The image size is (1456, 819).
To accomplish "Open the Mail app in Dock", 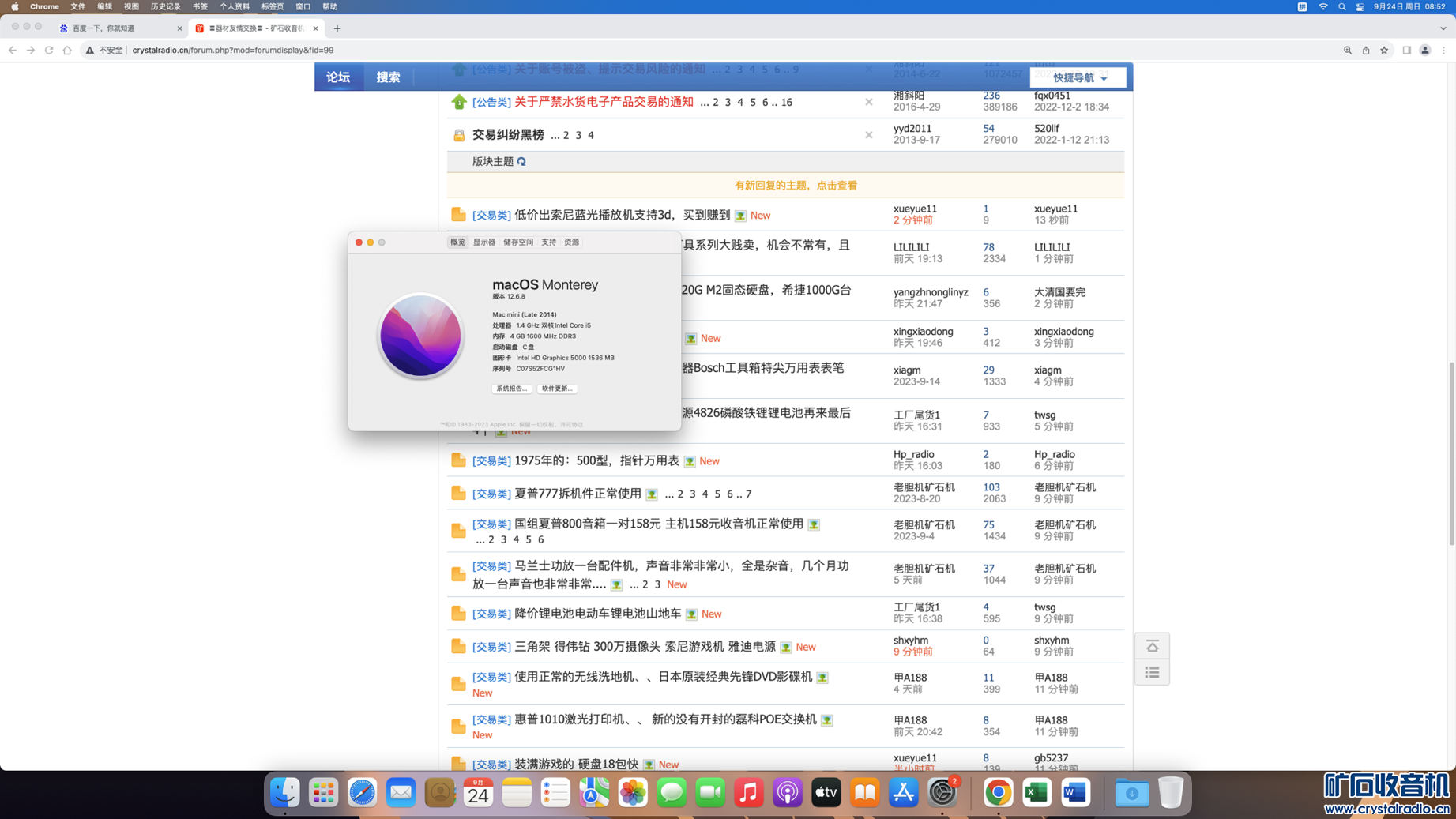I will [401, 792].
